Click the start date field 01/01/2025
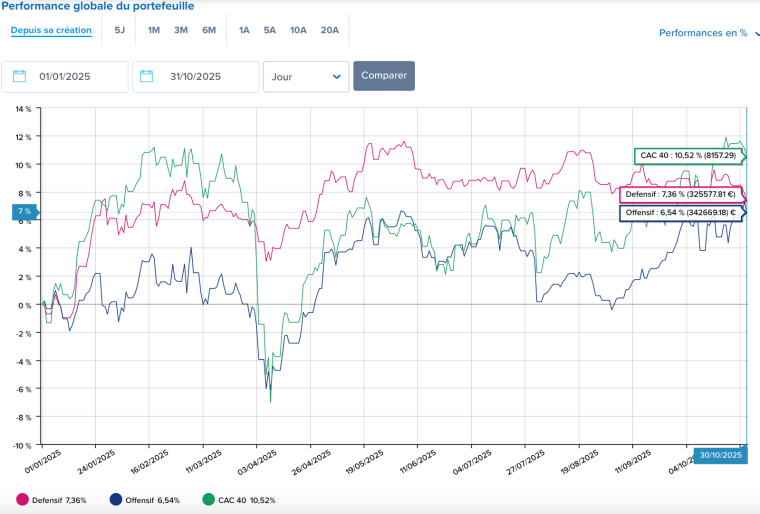Viewport: 760px width, 514px height. [78, 76]
